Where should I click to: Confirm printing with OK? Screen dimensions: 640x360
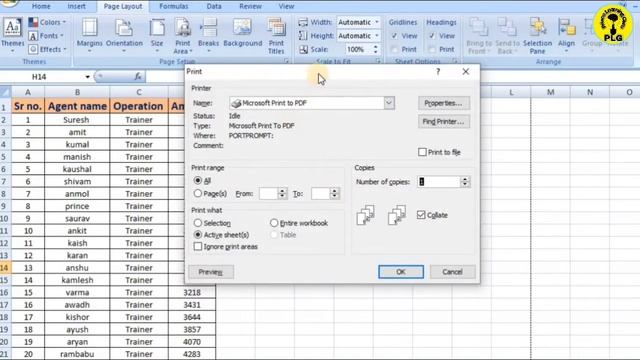401,272
